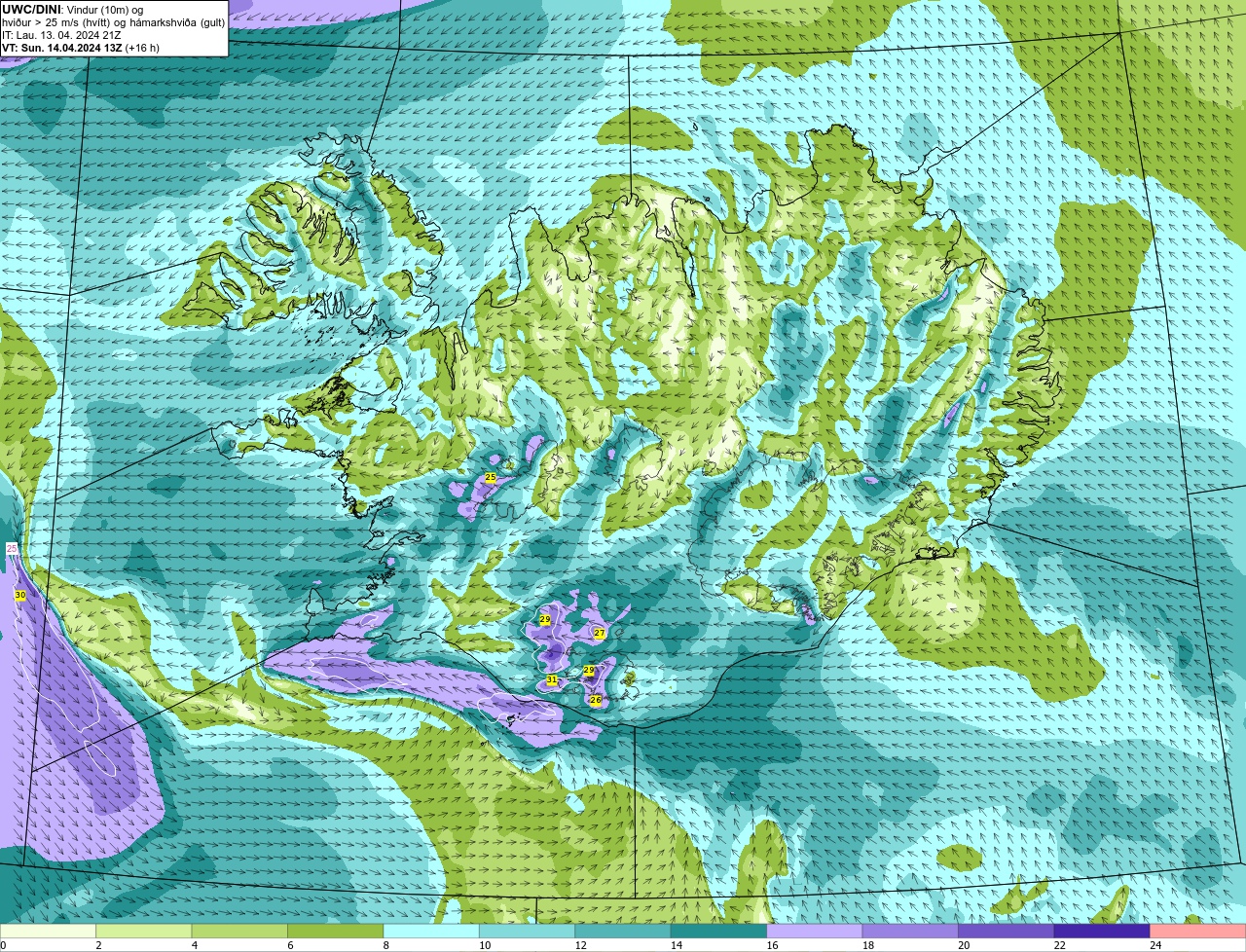Click the "VT: Sun. 14.04.2024 13Z (+16 h)" line
Viewport: 1246px width, 952px height.
(81, 48)
